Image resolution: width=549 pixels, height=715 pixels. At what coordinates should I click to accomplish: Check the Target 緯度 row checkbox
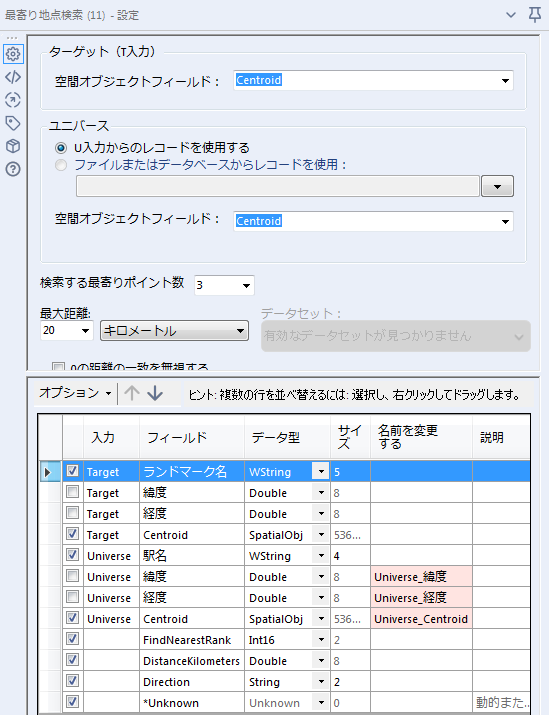click(x=73, y=492)
